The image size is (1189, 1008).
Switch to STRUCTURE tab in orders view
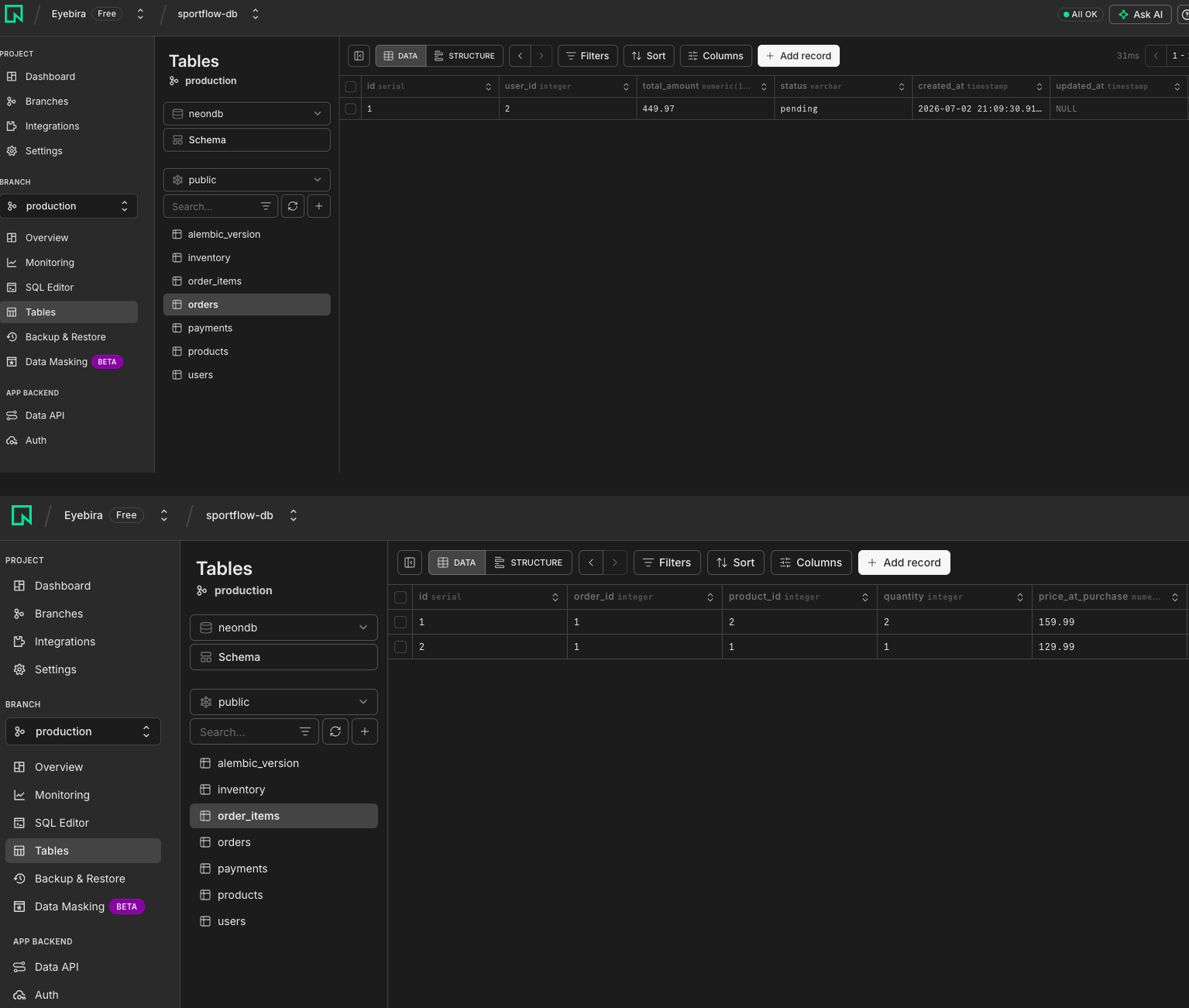pos(465,56)
